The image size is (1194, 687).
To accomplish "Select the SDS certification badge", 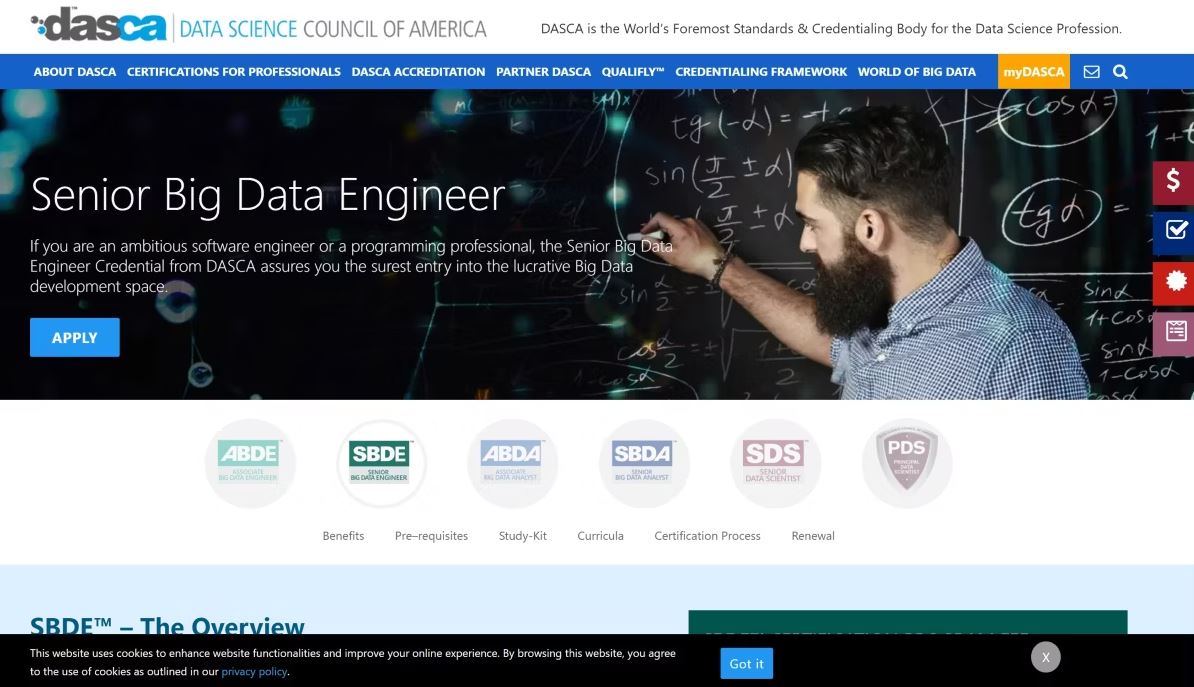I will click(x=775, y=462).
